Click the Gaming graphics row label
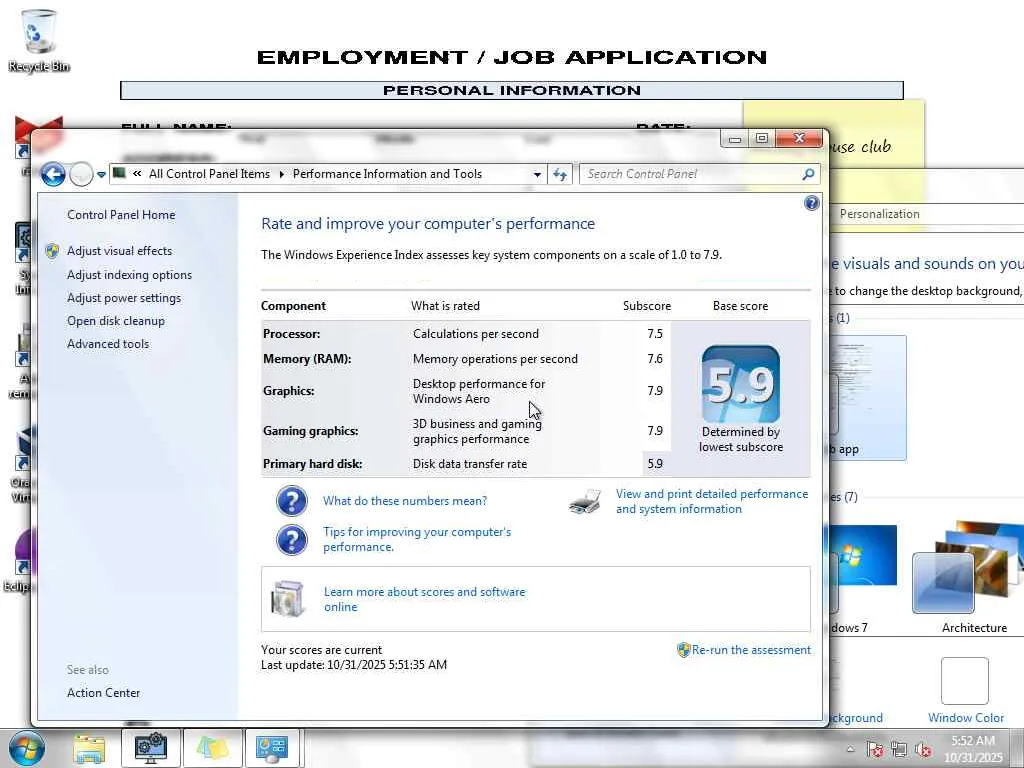This screenshot has width=1024, height=768. click(311, 431)
